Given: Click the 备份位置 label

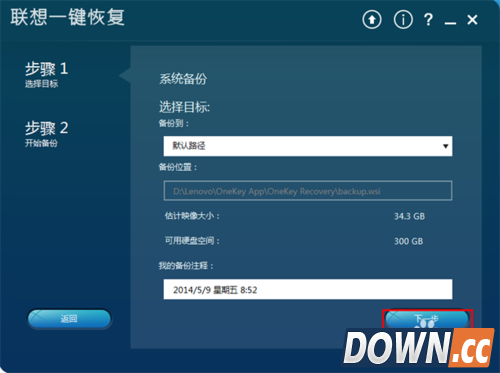Looking at the screenshot, I should [178, 167].
